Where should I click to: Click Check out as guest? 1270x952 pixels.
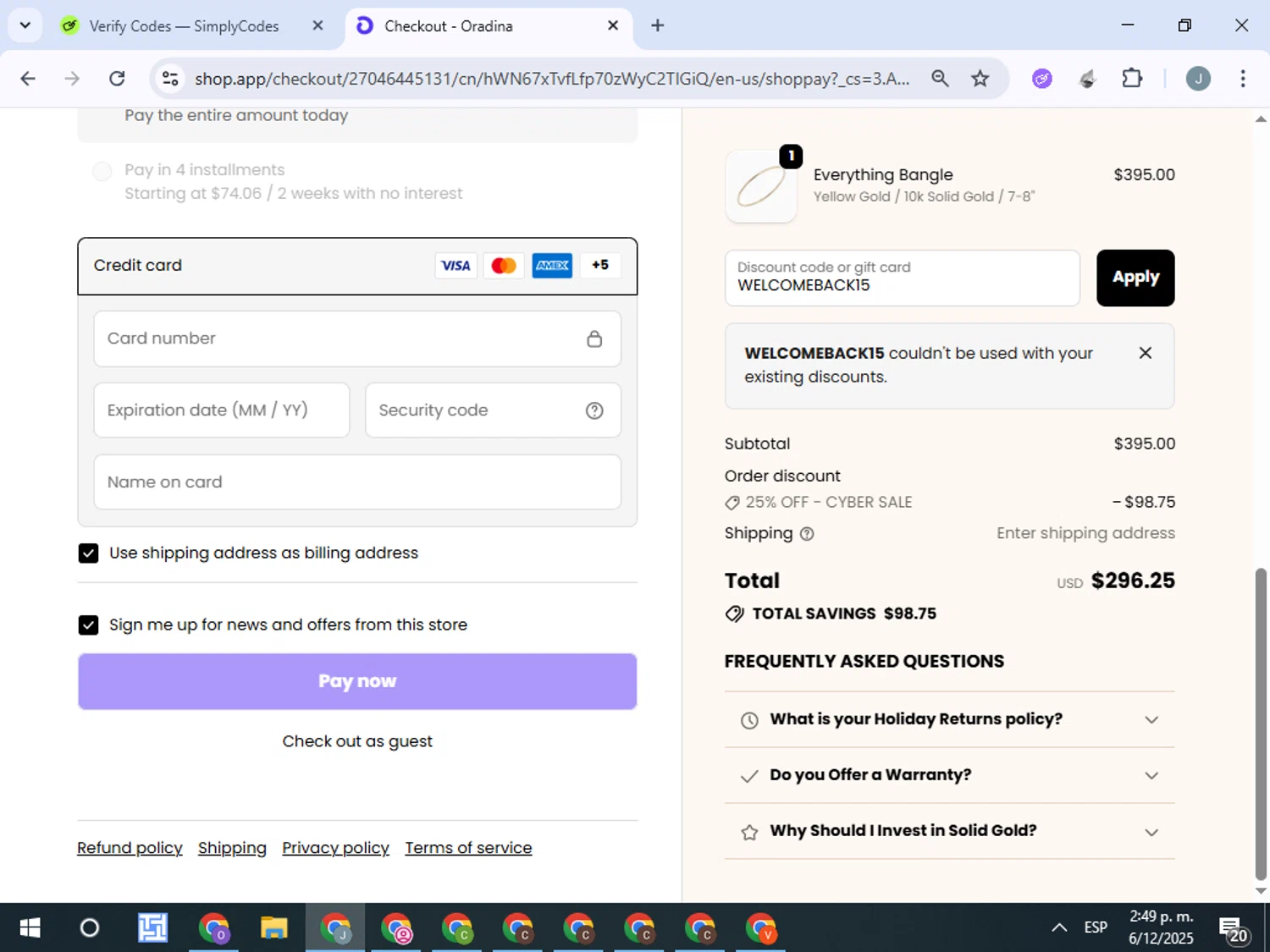click(357, 742)
